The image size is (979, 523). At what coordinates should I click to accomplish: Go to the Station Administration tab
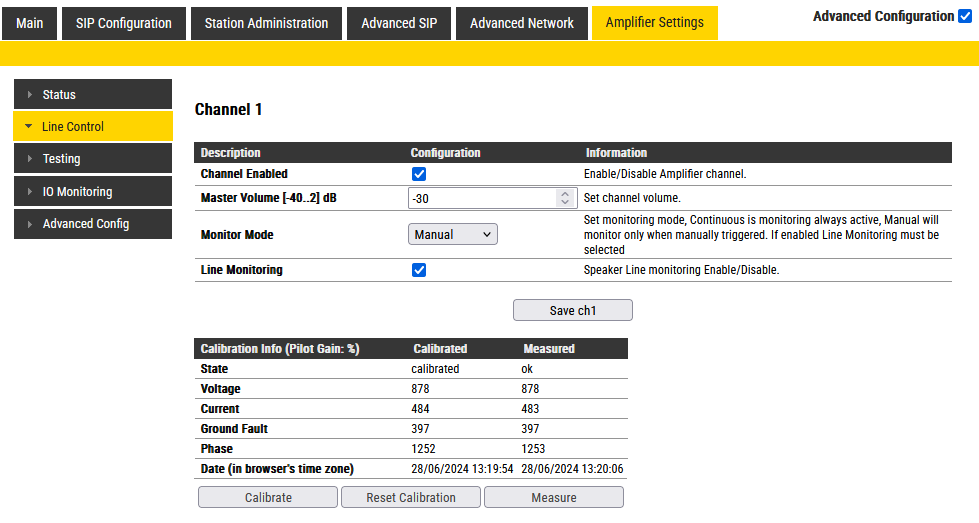pos(266,23)
